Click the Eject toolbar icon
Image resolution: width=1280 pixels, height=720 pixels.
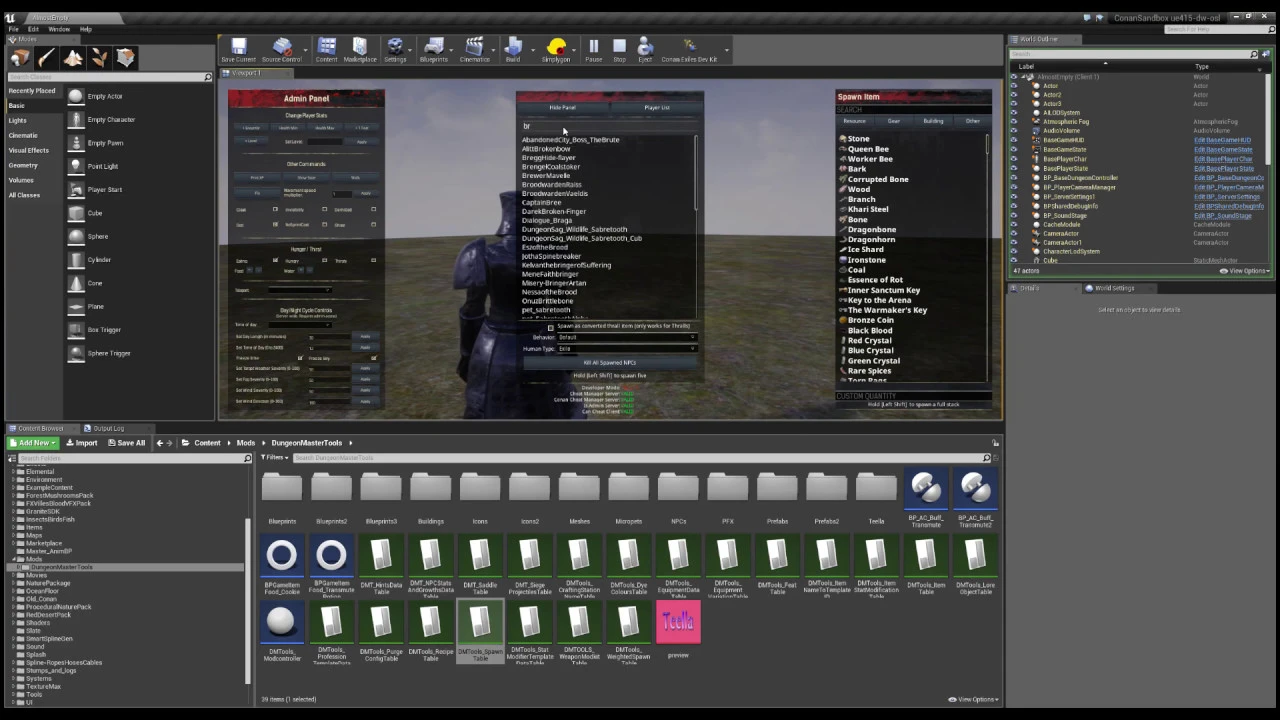(645, 48)
